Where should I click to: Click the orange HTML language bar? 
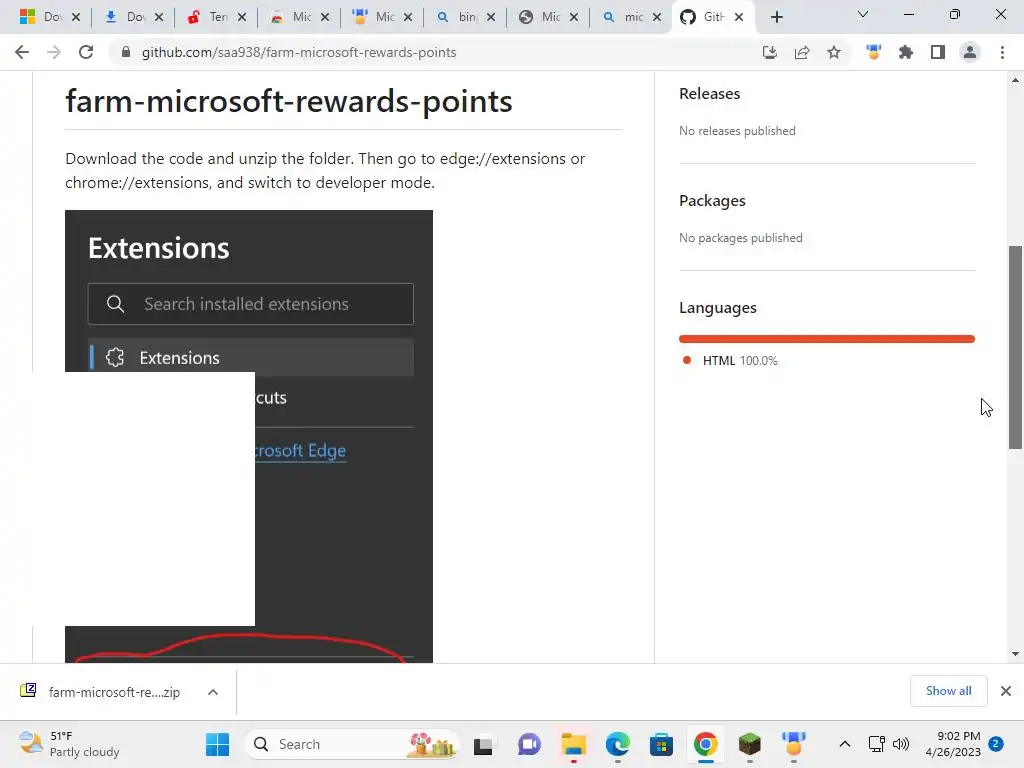tap(827, 339)
